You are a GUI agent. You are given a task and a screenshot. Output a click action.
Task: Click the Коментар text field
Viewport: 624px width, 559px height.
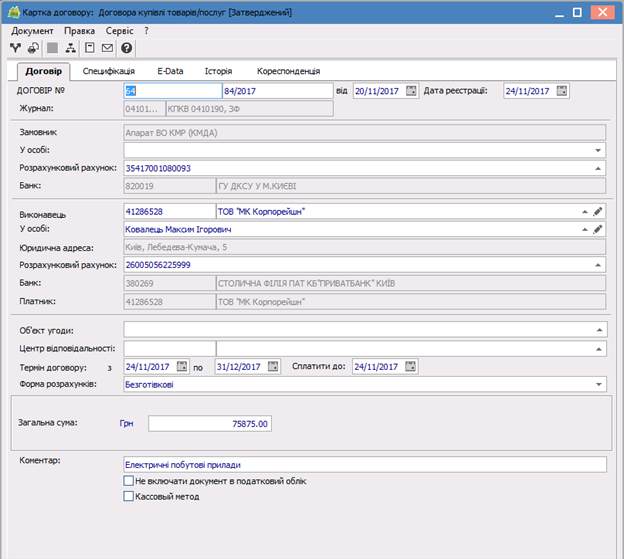(364, 464)
